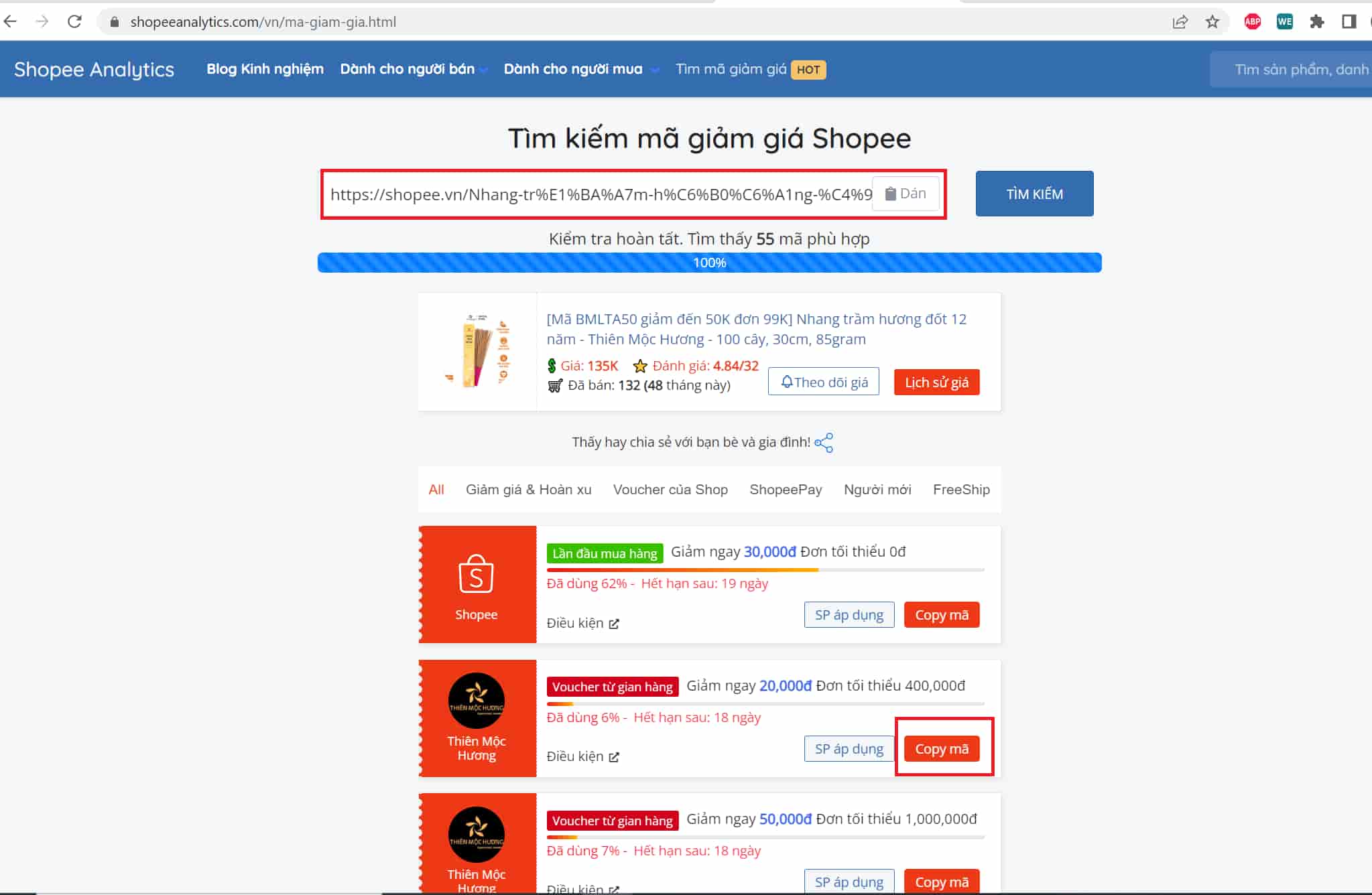Open the AdBlock Plus extension icon
Screen dimensions: 1372x895
pyautogui.click(x=1252, y=21)
